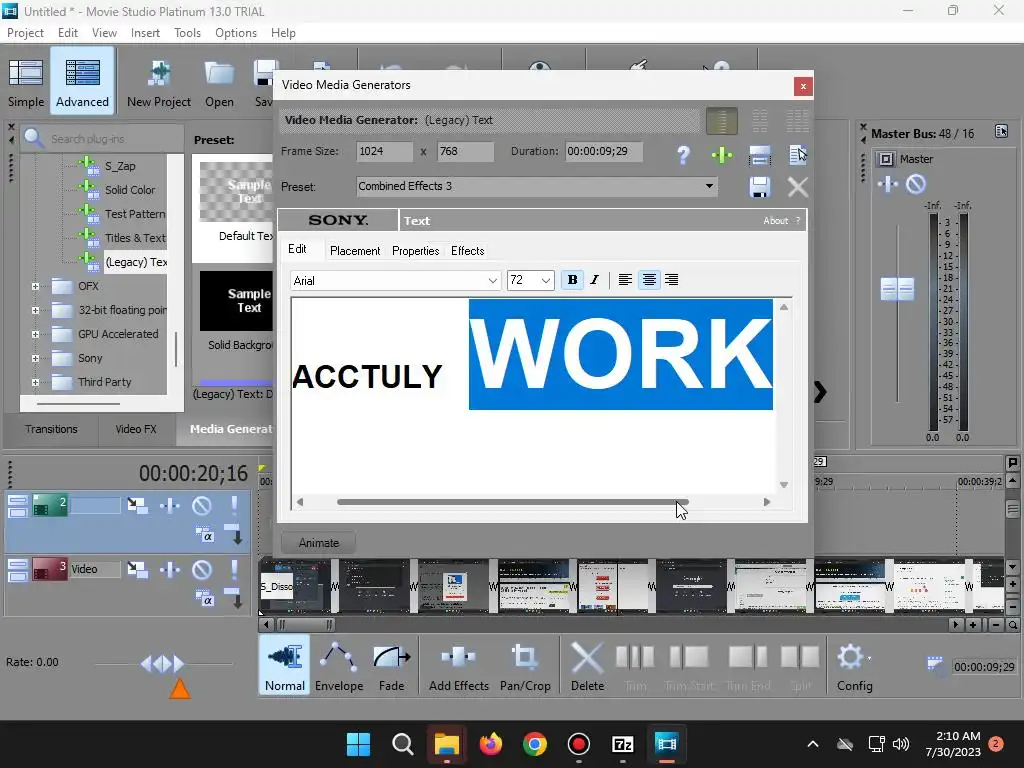Solo track 2 exclamation icon
This screenshot has width=1024, height=768.
234,505
